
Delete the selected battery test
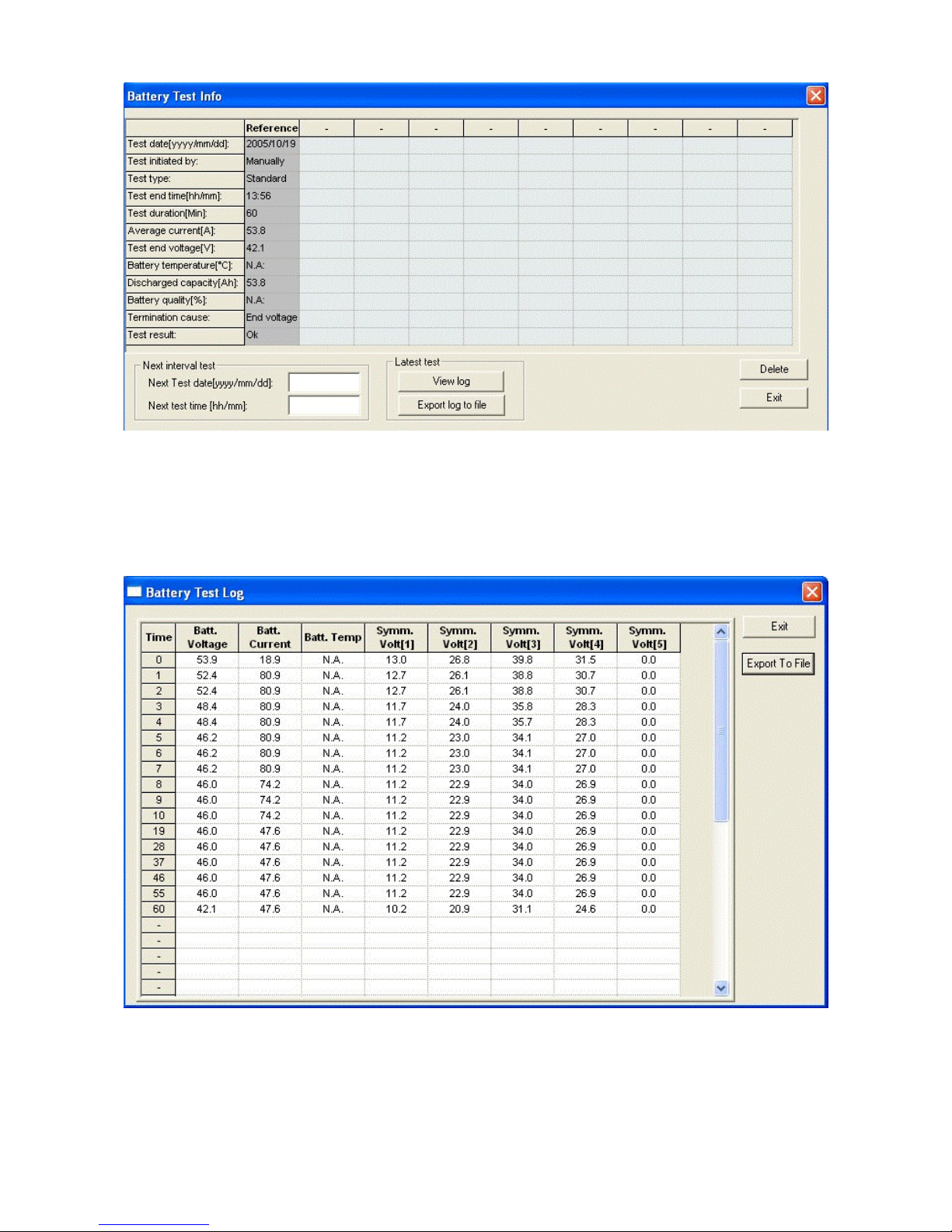pos(773,369)
